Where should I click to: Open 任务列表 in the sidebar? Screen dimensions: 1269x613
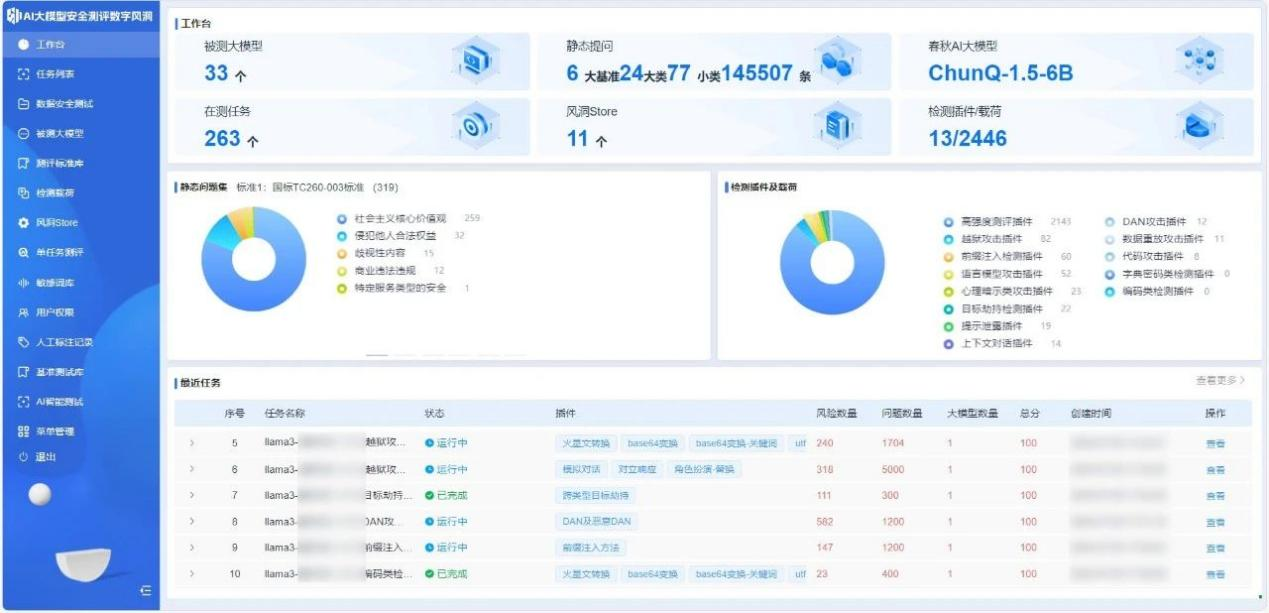click(55, 74)
